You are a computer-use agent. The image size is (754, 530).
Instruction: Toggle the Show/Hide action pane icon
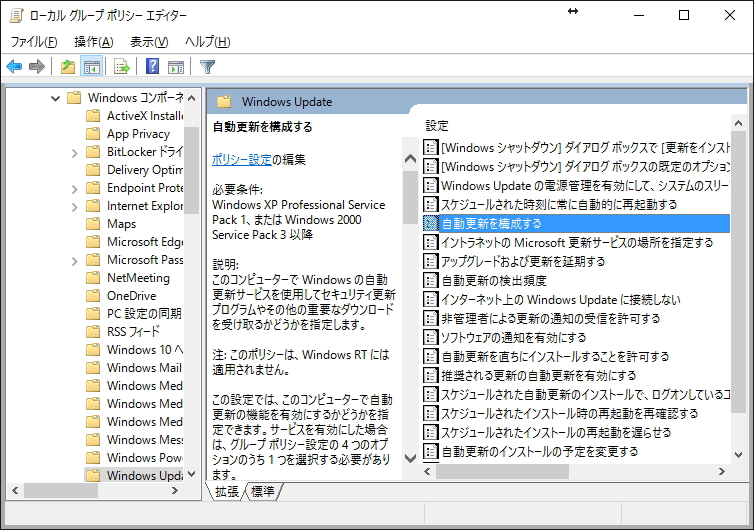176,67
